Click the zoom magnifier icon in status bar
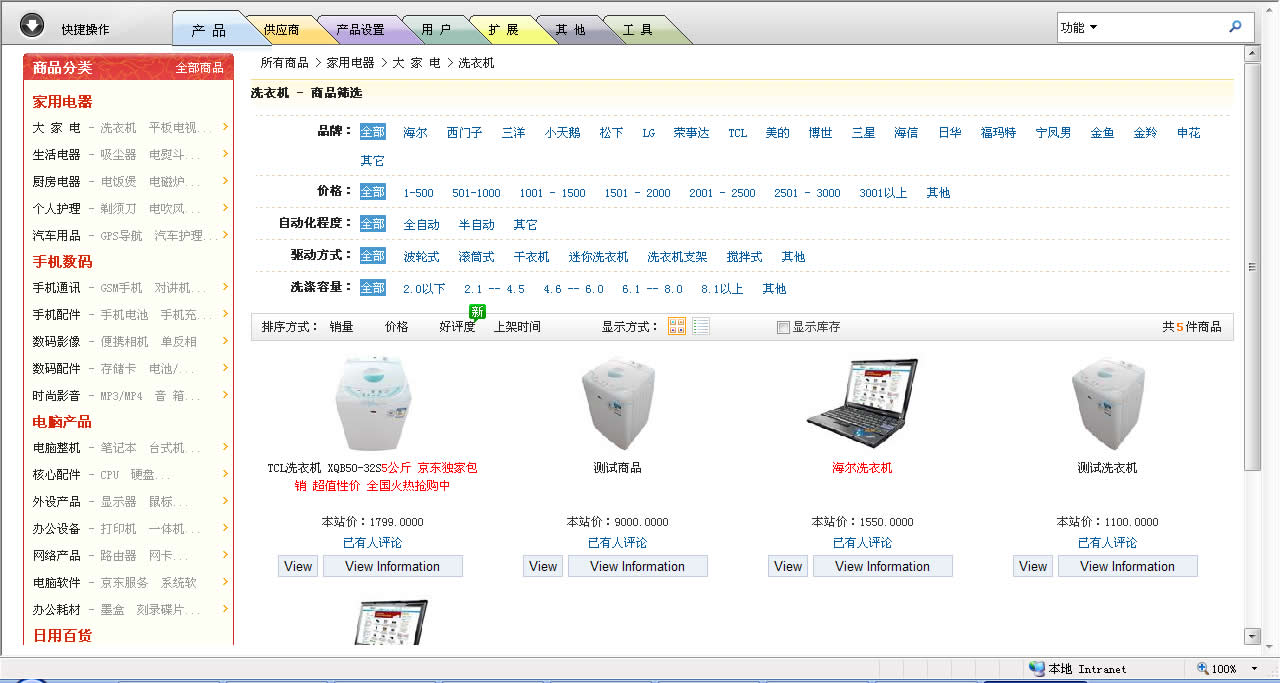 (1202, 668)
